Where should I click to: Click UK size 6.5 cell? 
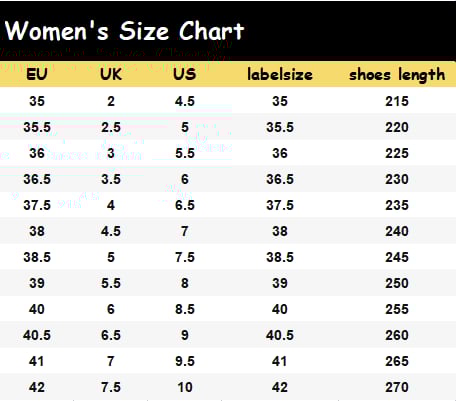(111, 335)
